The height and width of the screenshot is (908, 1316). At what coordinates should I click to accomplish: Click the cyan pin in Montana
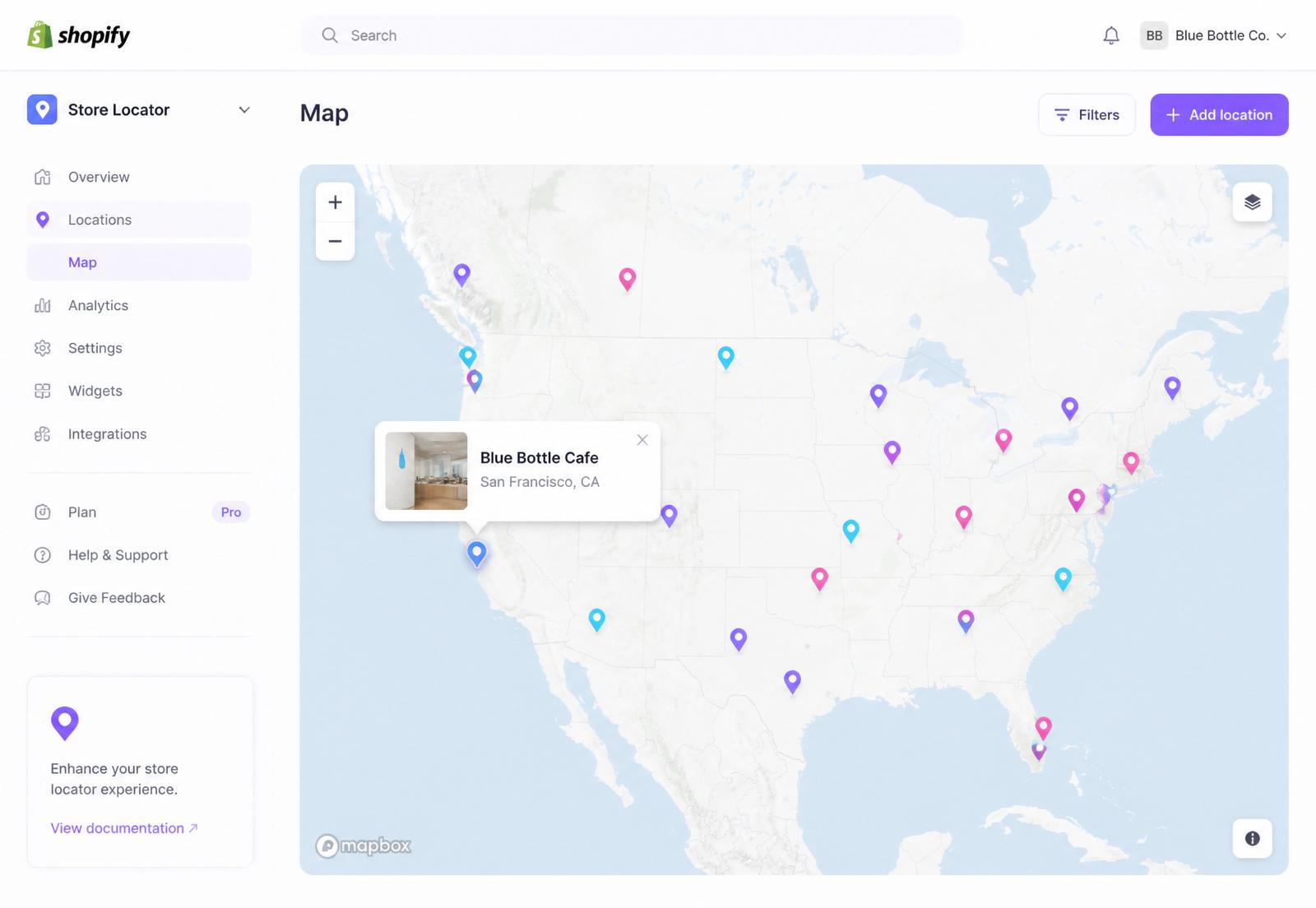pos(725,357)
